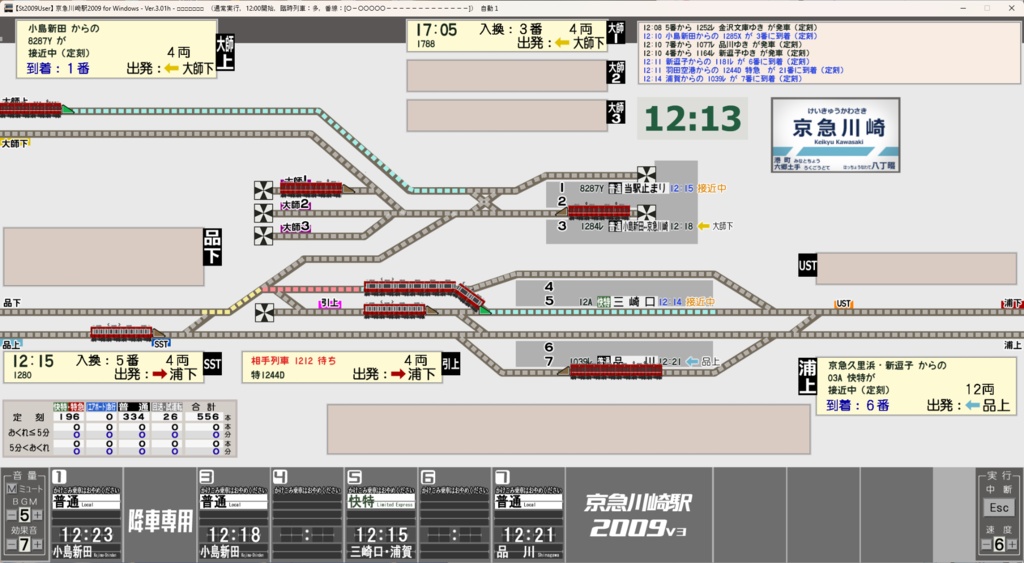Click the buffer stop on 引上 track

tap(264, 312)
